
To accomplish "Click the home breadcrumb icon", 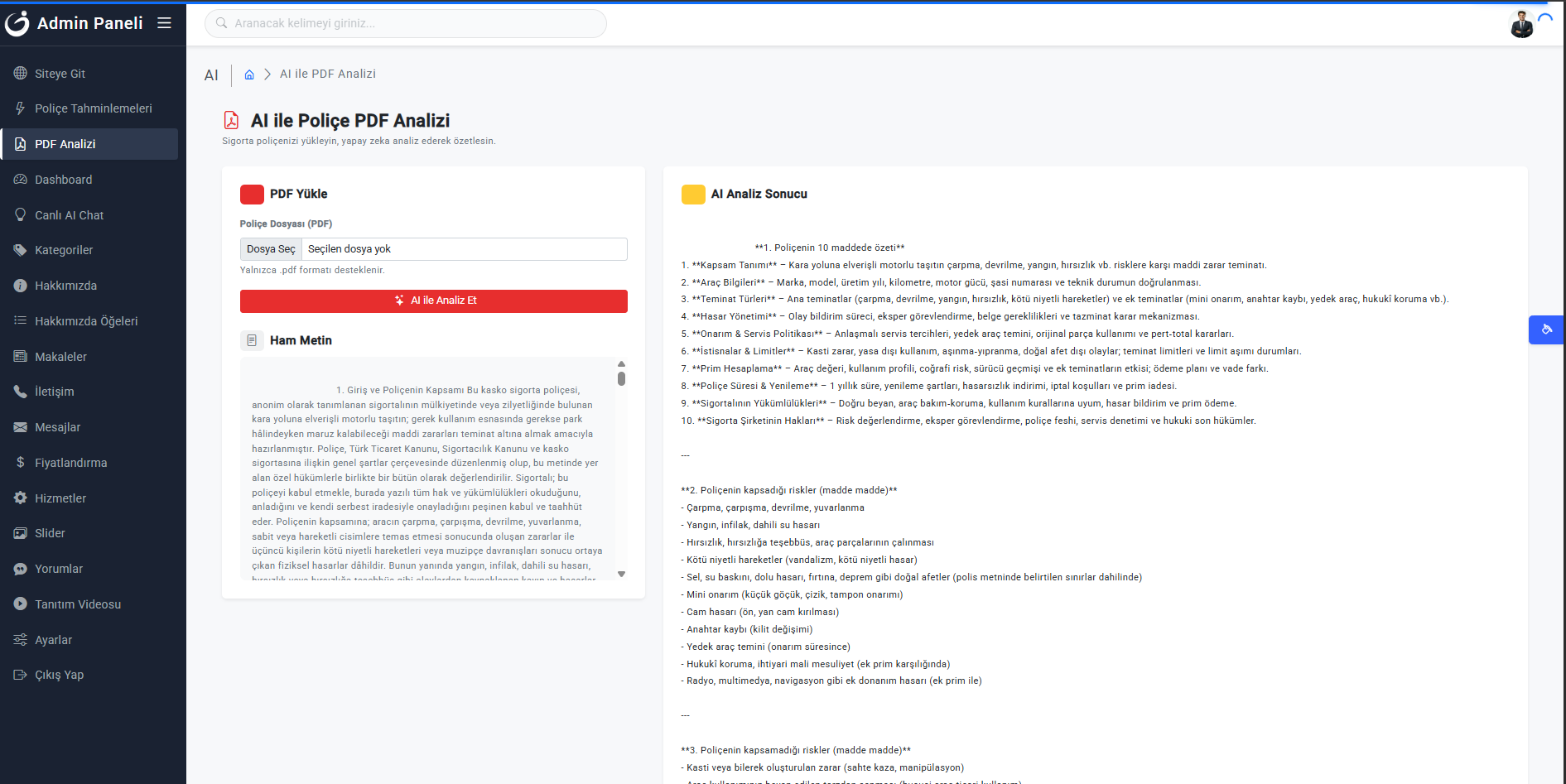I will [x=248, y=75].
